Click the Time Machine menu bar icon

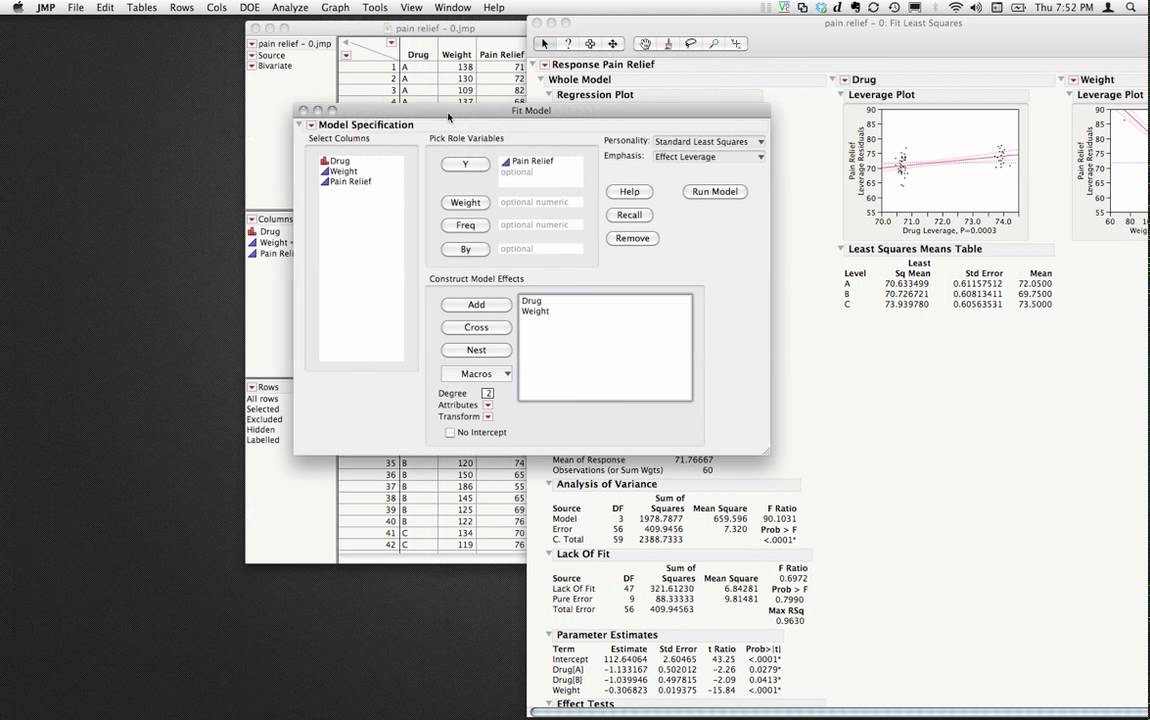pos(894,7)
